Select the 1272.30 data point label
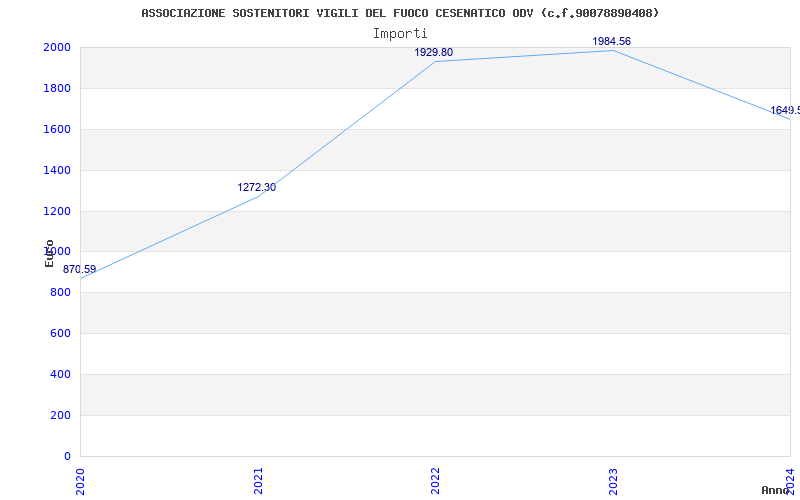Viewport: 800px width, 500px height. [256, 187]
